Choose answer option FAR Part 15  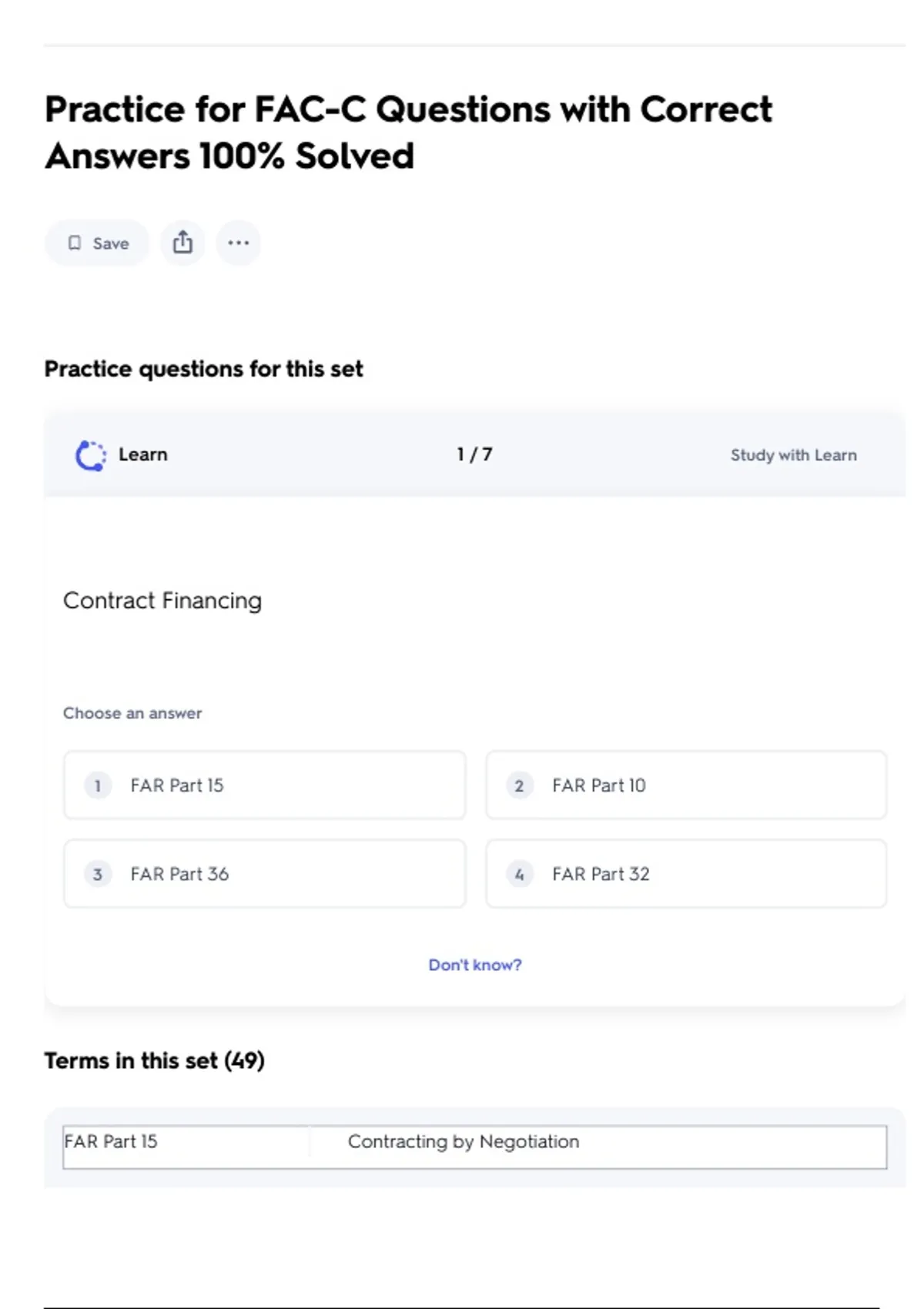coord(264,785)
